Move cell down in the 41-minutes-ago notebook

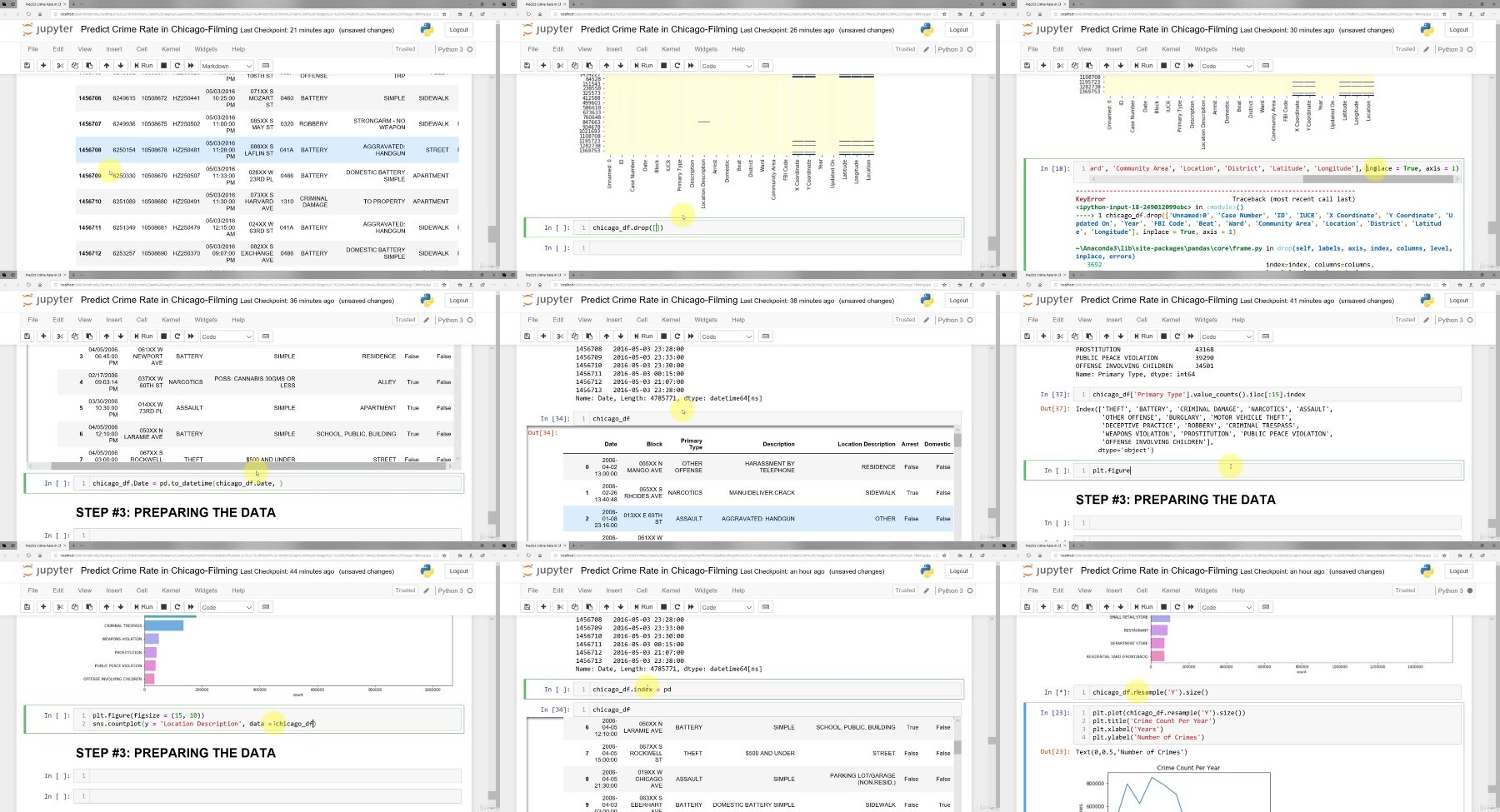1121,336
